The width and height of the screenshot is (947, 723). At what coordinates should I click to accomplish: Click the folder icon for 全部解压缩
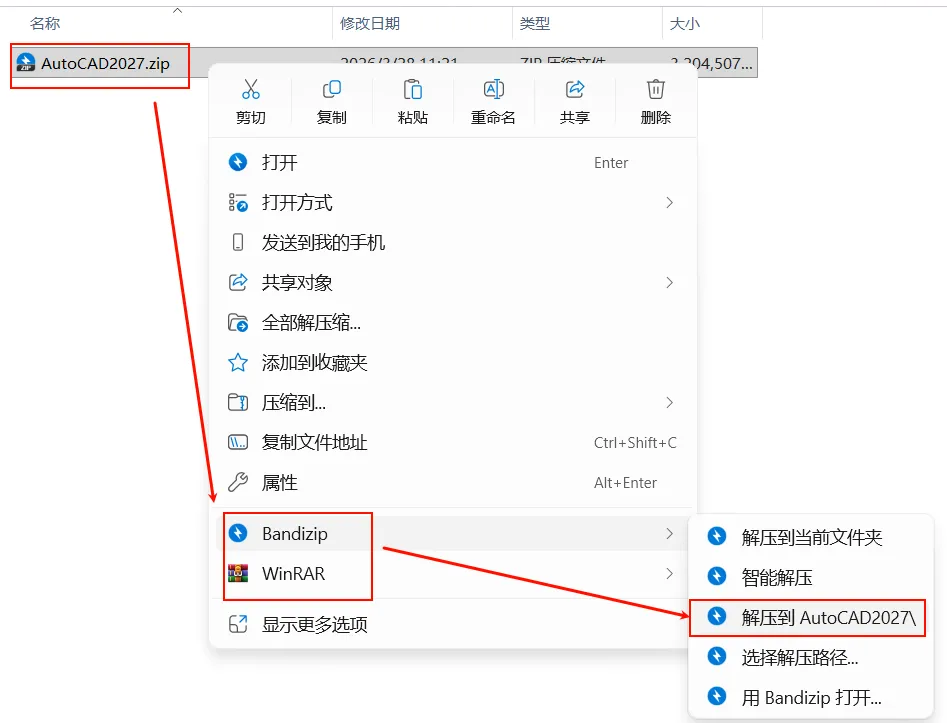(238, 323)
